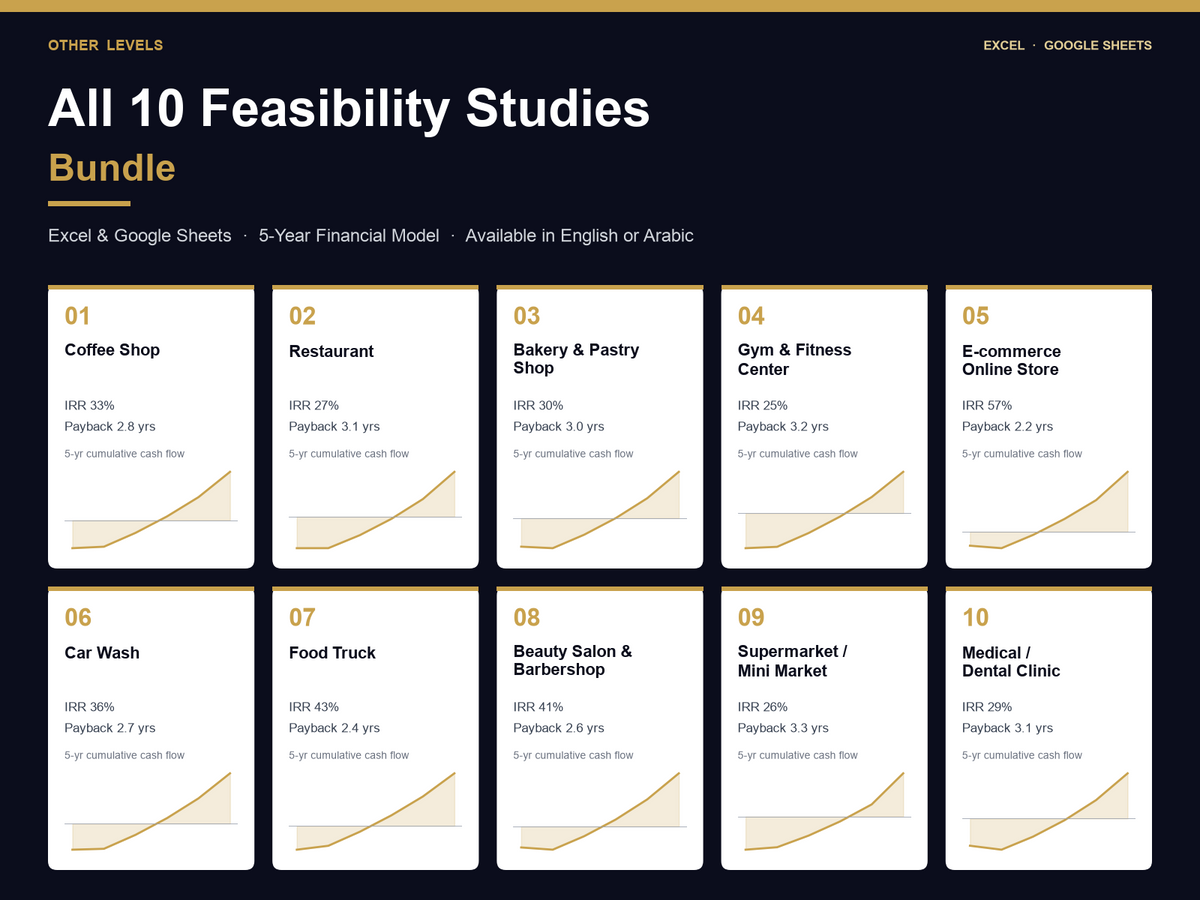The image size is (1200, 900).
Task: Click the Excel & Google Sheets subtitle text
Action: click(x=140, y=236)
